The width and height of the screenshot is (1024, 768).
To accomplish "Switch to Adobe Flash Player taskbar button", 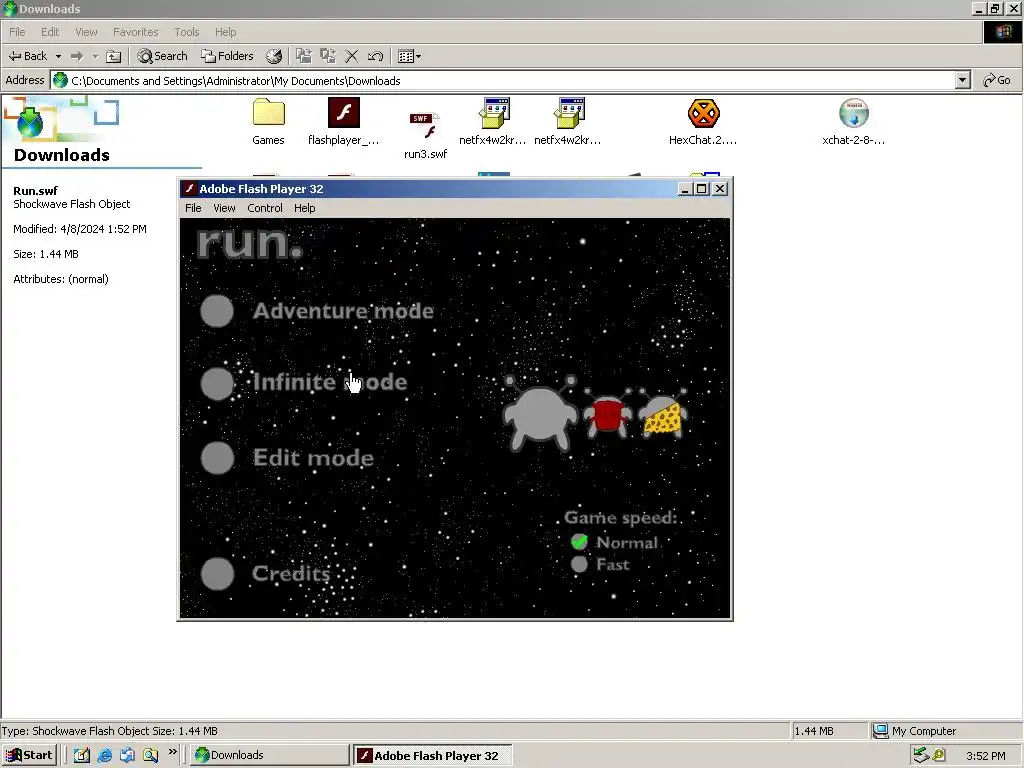I will [x=432, y=756].
